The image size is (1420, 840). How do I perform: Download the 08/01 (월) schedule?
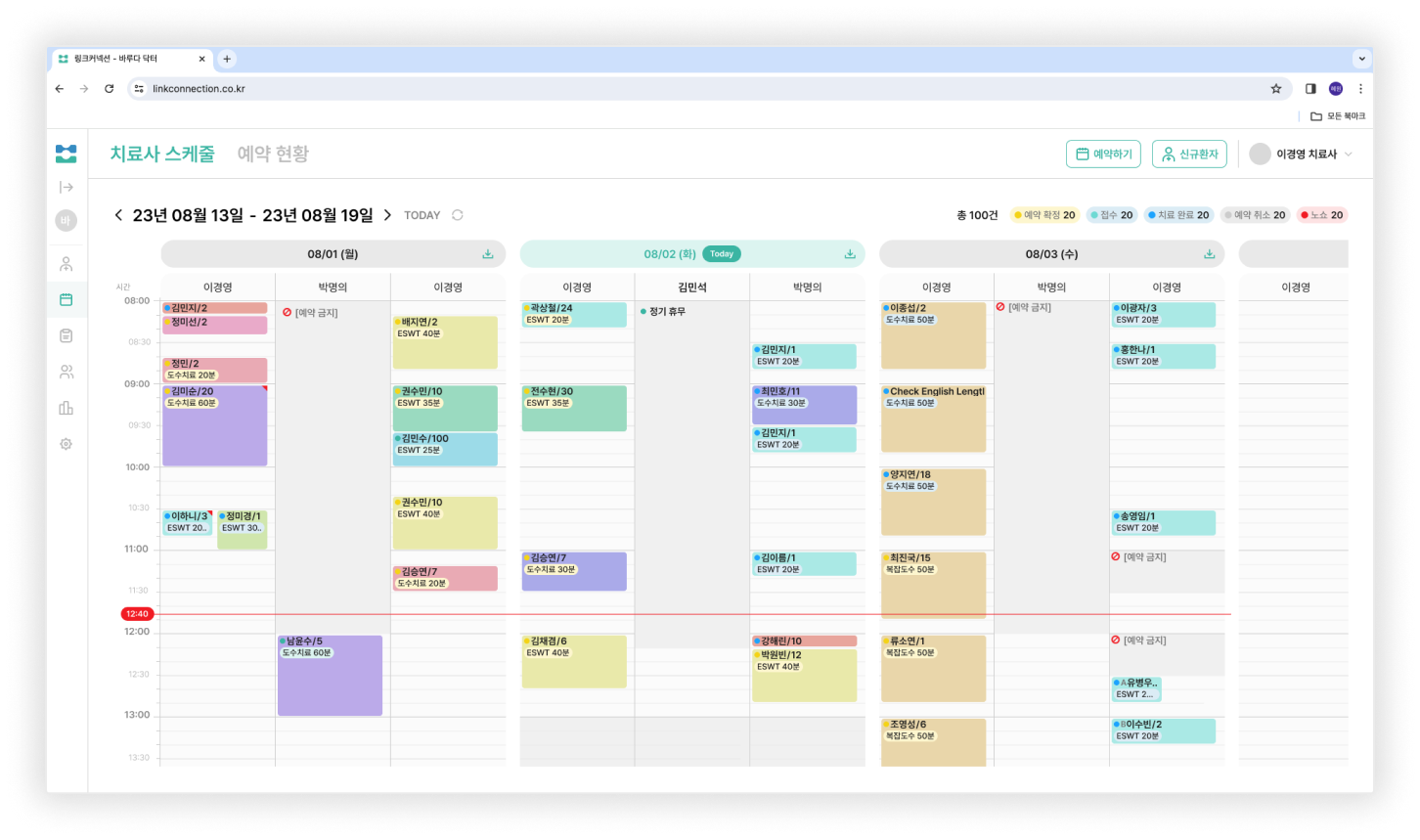pyautogui.click(x=487, y=254)
